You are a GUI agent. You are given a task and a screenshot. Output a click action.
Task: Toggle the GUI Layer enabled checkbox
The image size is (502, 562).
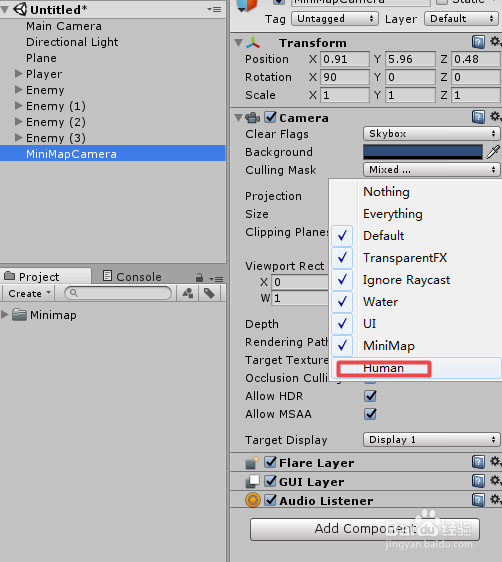271,481
